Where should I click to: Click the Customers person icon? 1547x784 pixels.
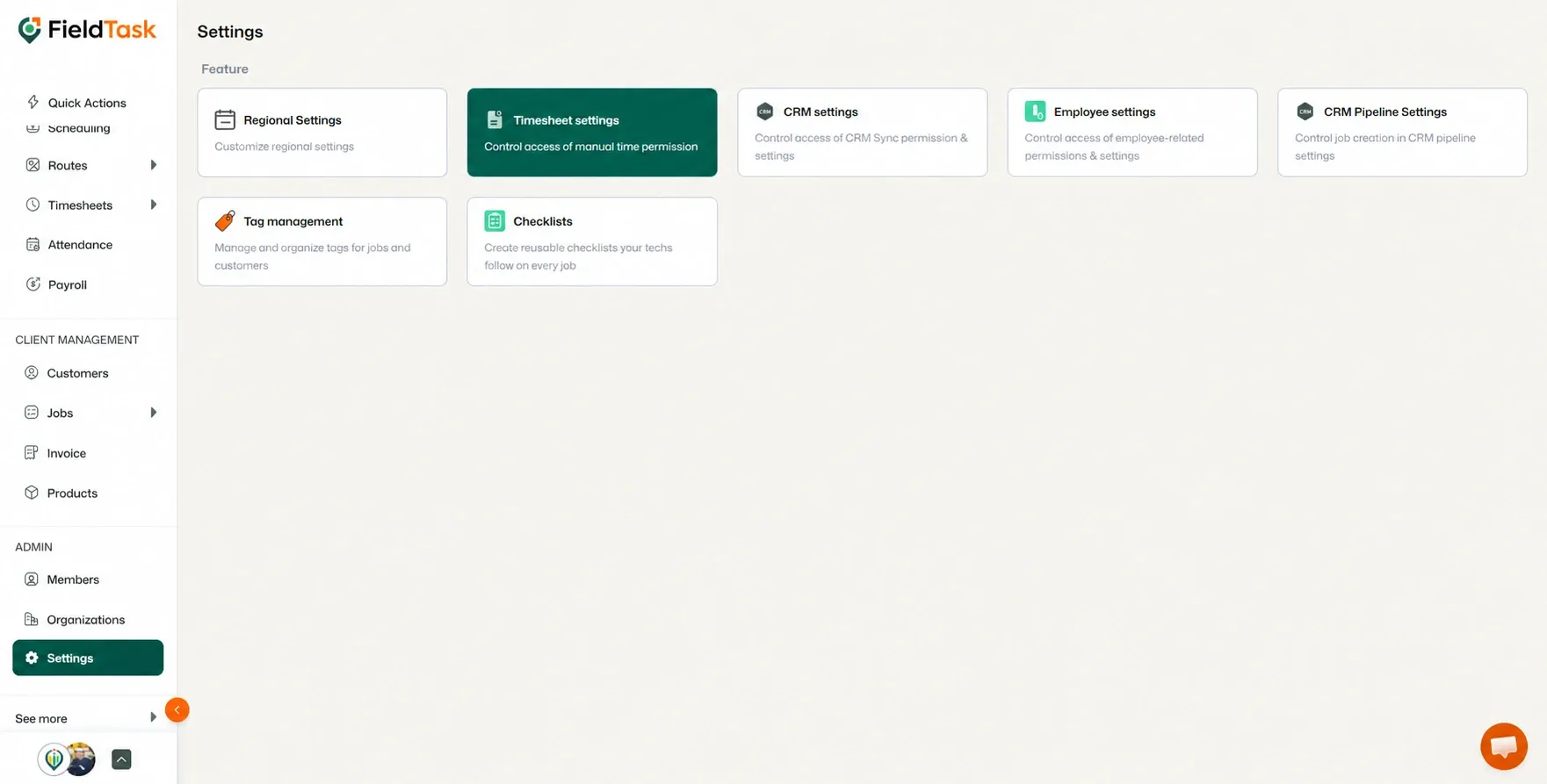pyautogui.click(x=32, y=373)
